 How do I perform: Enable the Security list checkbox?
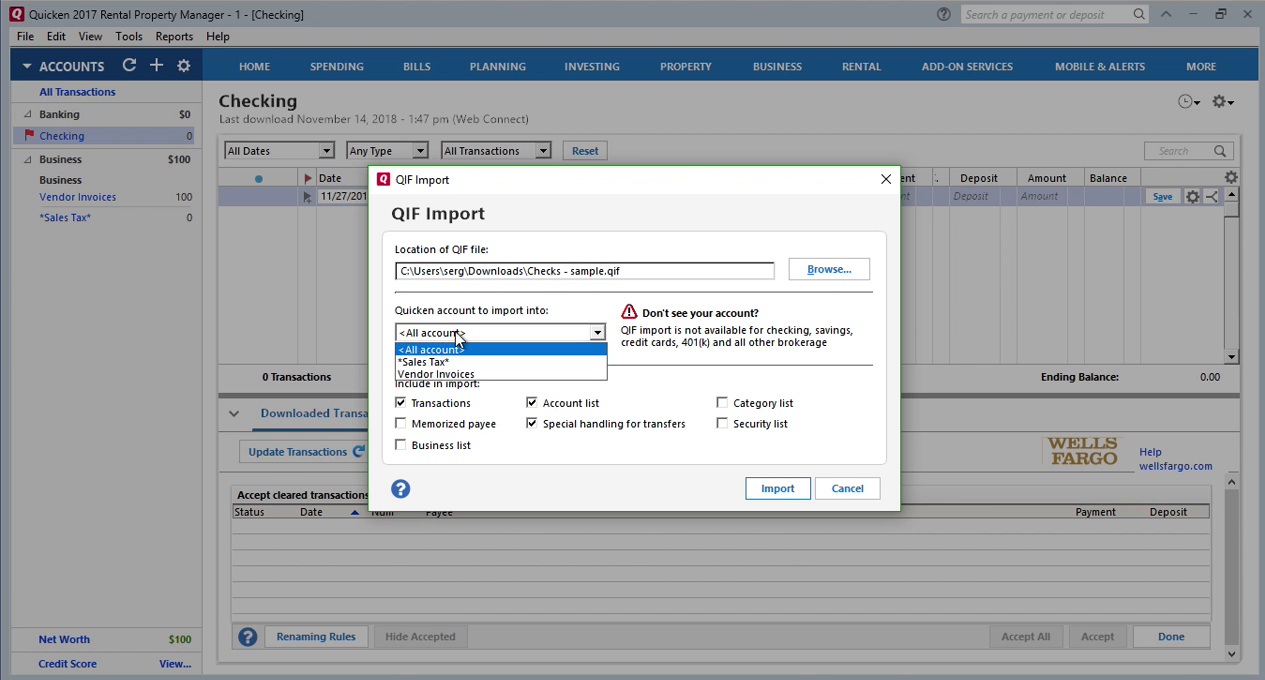[722, 424]
